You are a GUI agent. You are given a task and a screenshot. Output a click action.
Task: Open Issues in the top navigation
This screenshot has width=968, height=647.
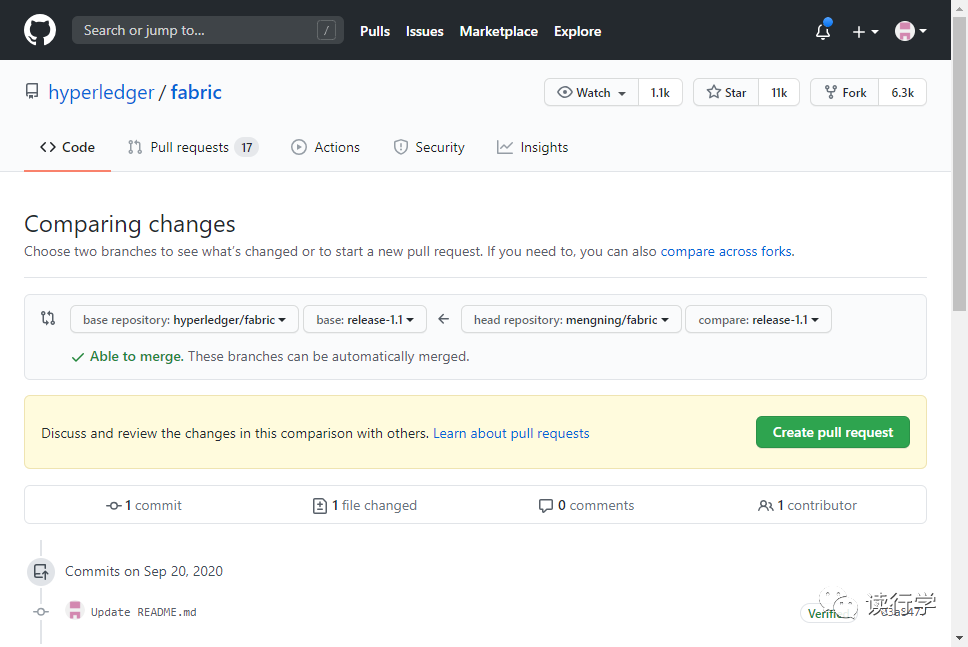coord(425,31)
